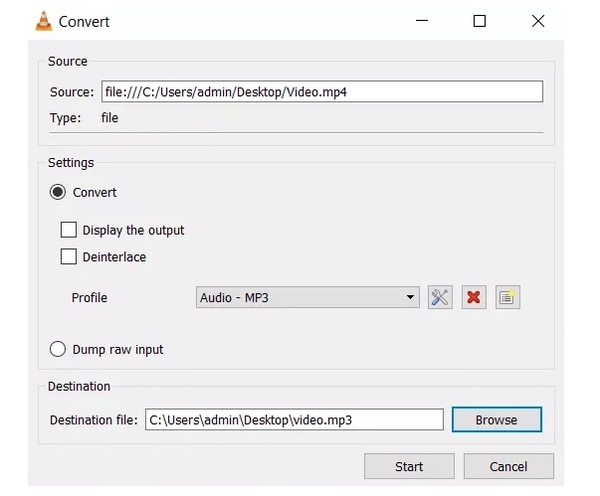Click the 'Profile' label text
The width and height of the screenshot is (600, 496).
(90, 297)
